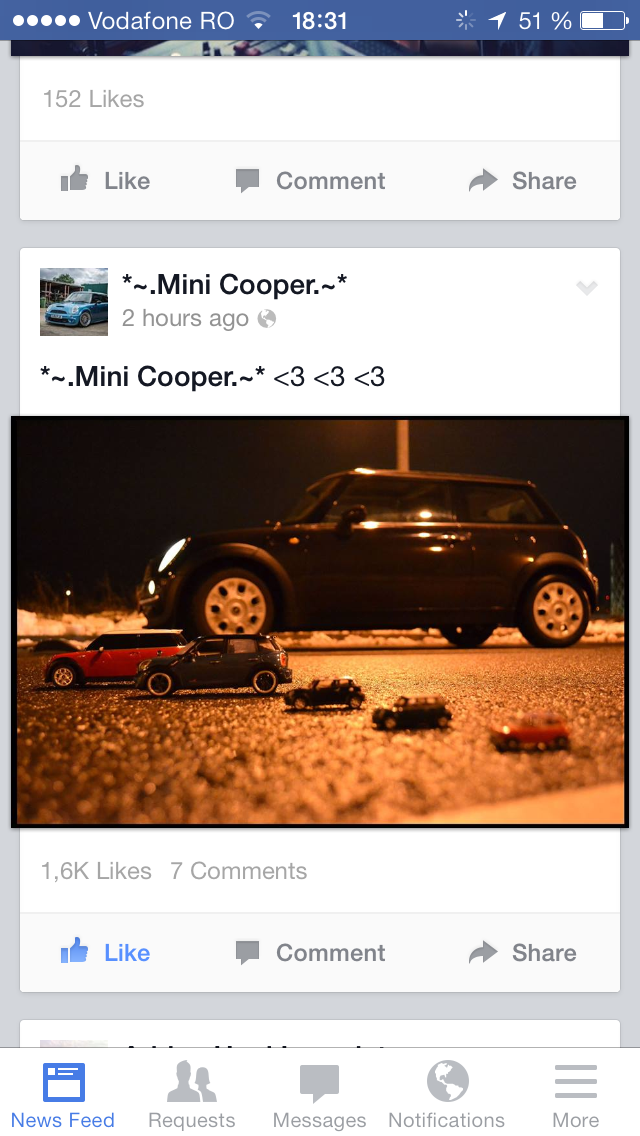640x1136 pixels.
Task: View the 152 Likes on the top post
Action: pyautogui.click(x=93, y=99)
